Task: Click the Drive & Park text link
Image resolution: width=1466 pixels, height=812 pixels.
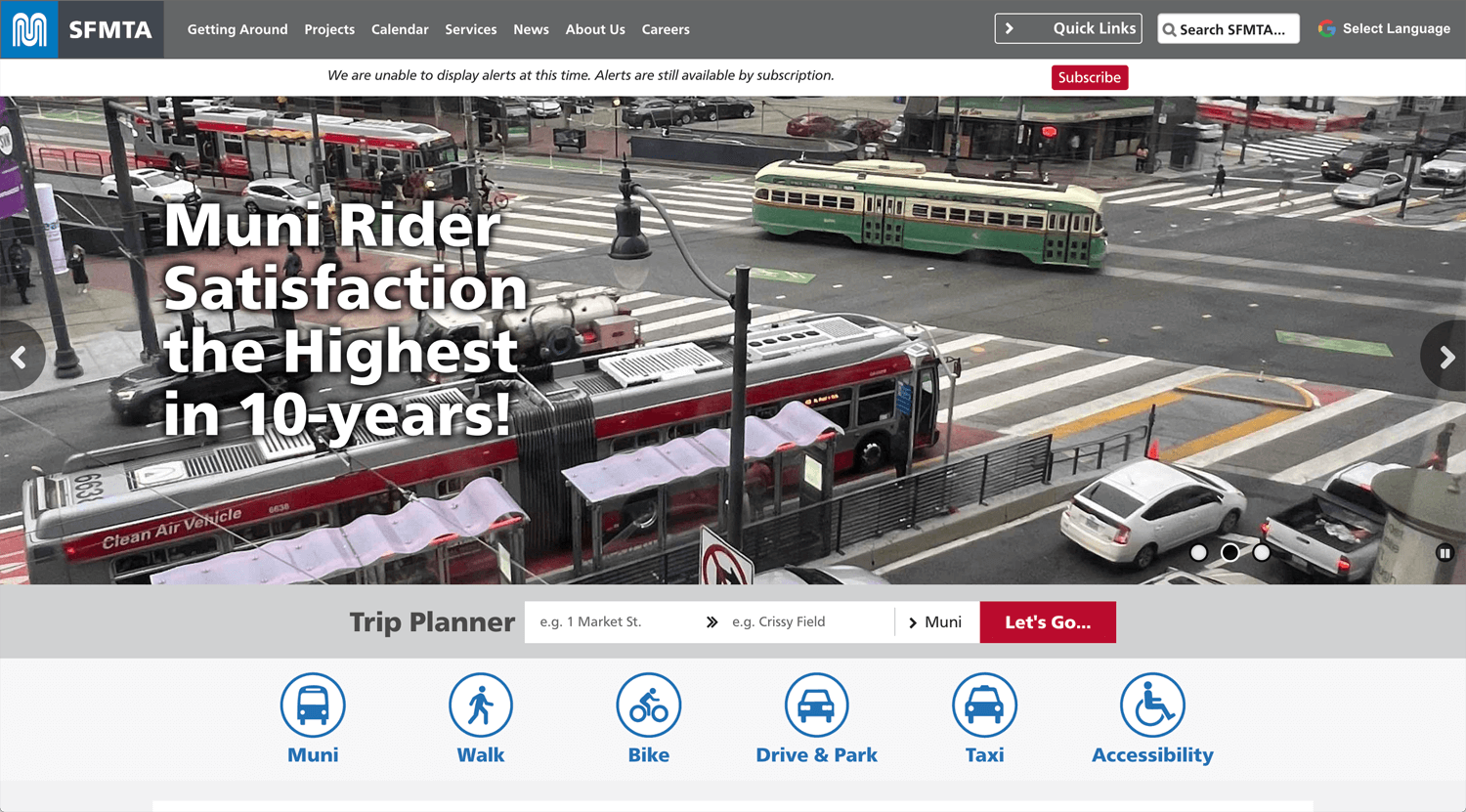Action: click(816, 755)
